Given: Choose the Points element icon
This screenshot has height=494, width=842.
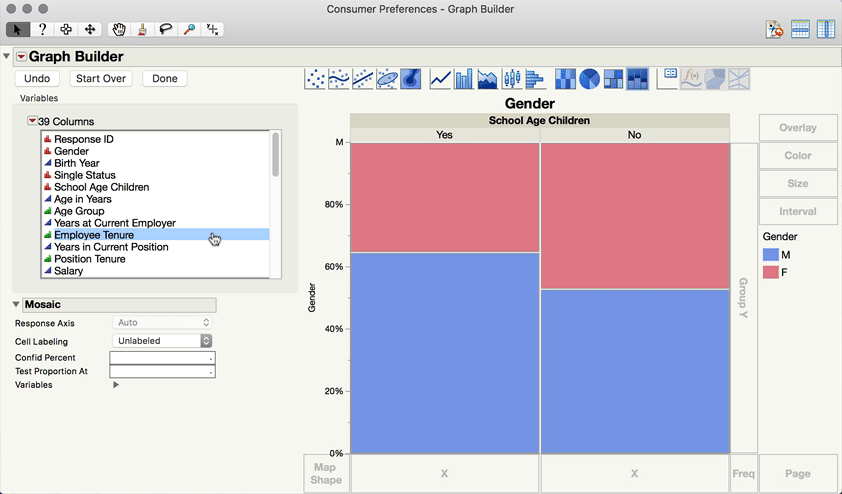Looking at the screenshot, I should [x=315, y=79].
